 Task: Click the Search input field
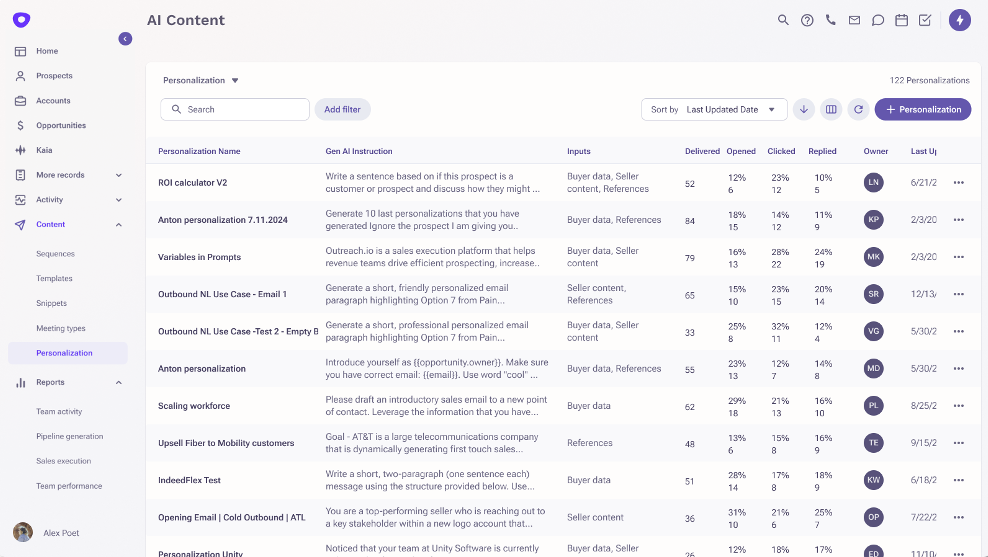tap(234, 110)
